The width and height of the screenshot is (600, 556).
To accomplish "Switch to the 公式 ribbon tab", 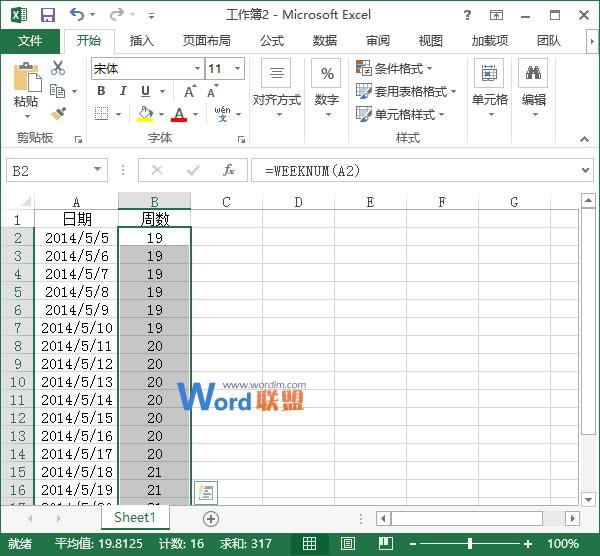I will click(x=272, y=40).
